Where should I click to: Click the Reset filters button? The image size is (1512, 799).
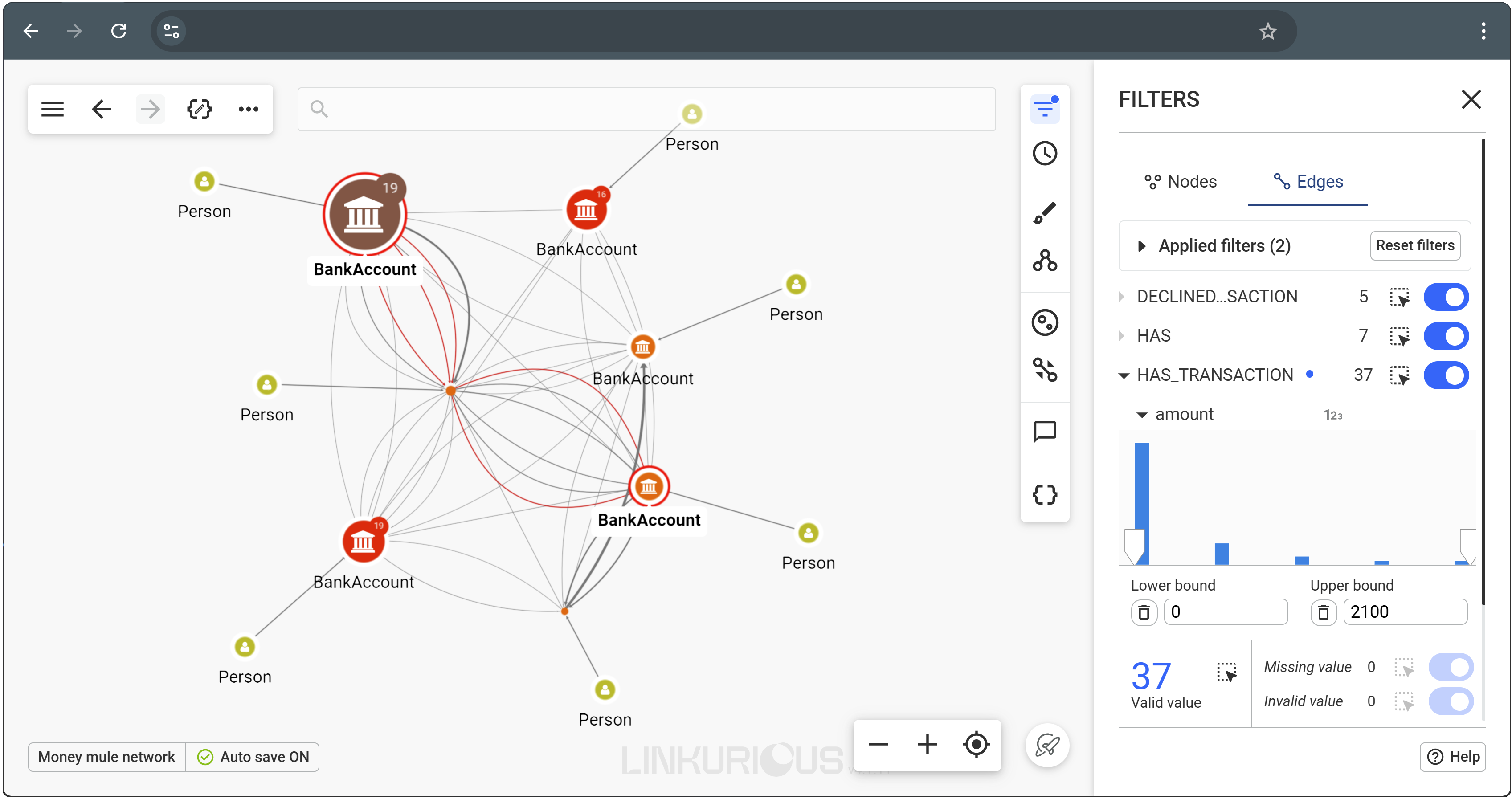point(1414,245)
